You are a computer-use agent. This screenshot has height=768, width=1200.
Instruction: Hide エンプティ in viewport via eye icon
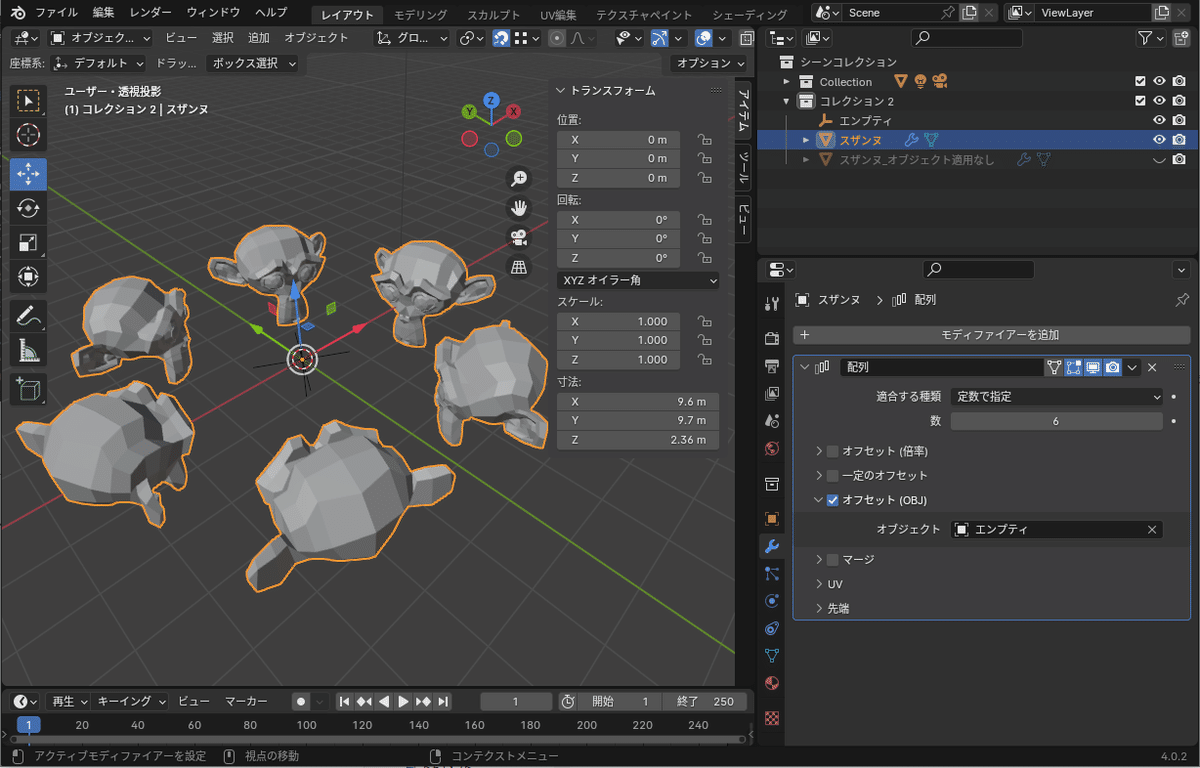(x=1160, y=120)
